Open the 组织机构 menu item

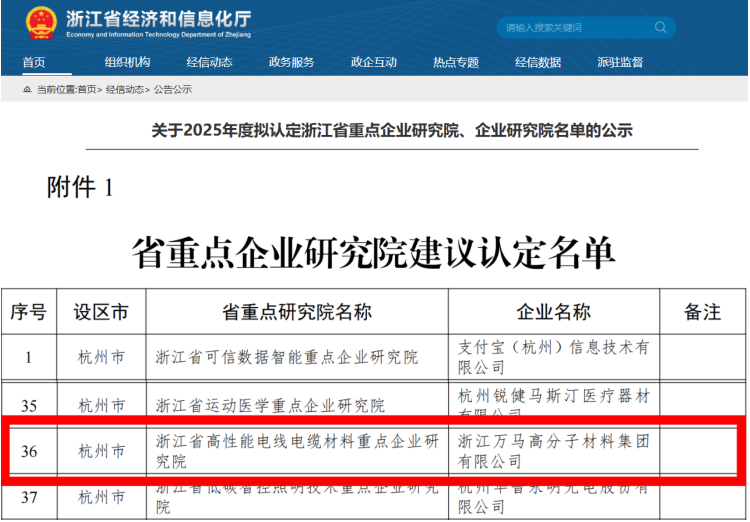[127, 62]
